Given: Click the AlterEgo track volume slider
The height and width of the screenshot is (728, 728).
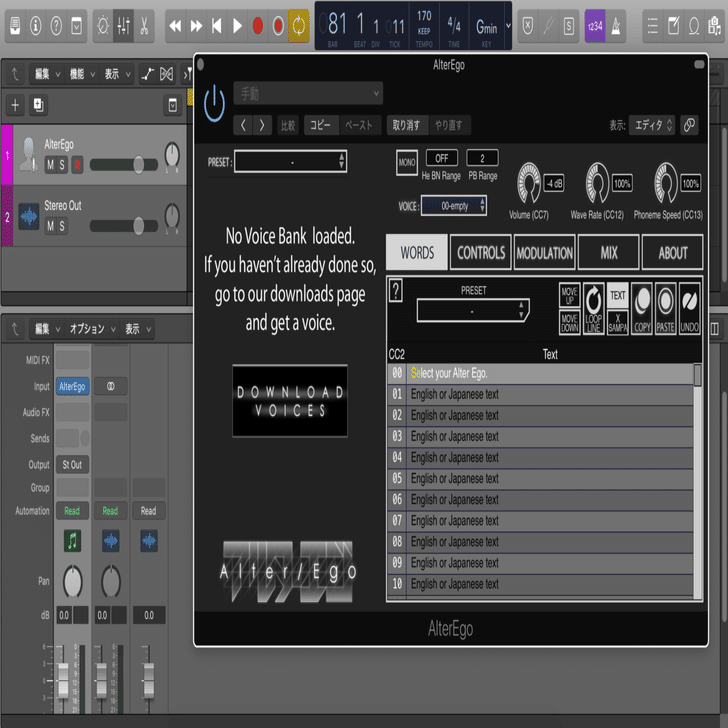Looking at the screenshot, I should click(124, 164).
